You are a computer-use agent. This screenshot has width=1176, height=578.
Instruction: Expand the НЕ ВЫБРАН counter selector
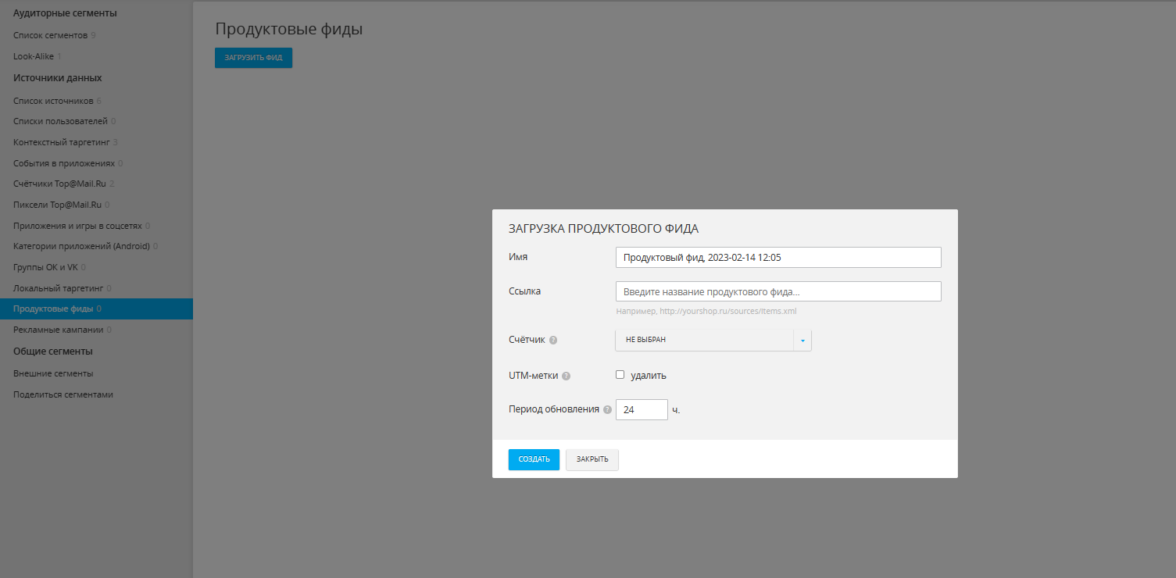click(704, 340)
